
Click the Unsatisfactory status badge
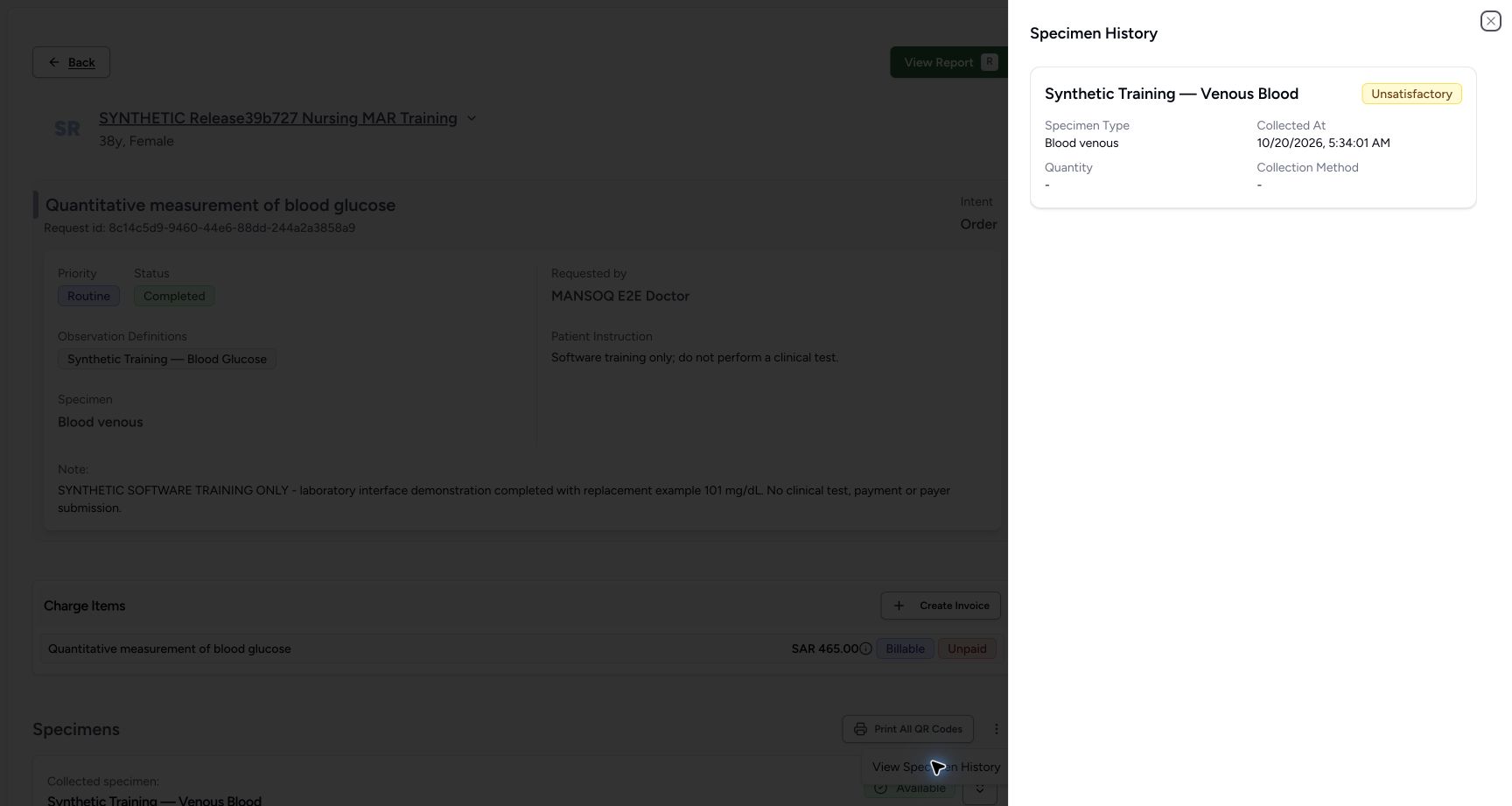1411,94
